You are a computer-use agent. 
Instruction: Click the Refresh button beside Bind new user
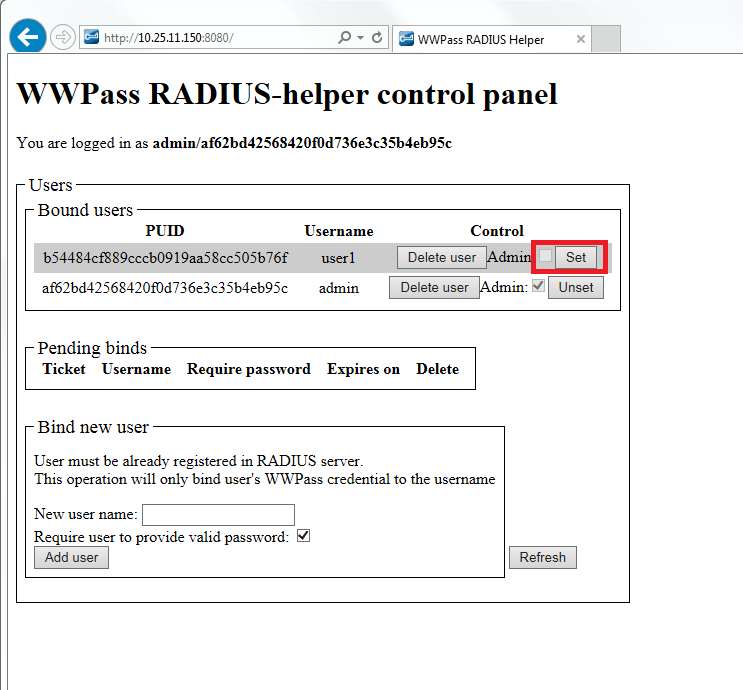[542, 557]
